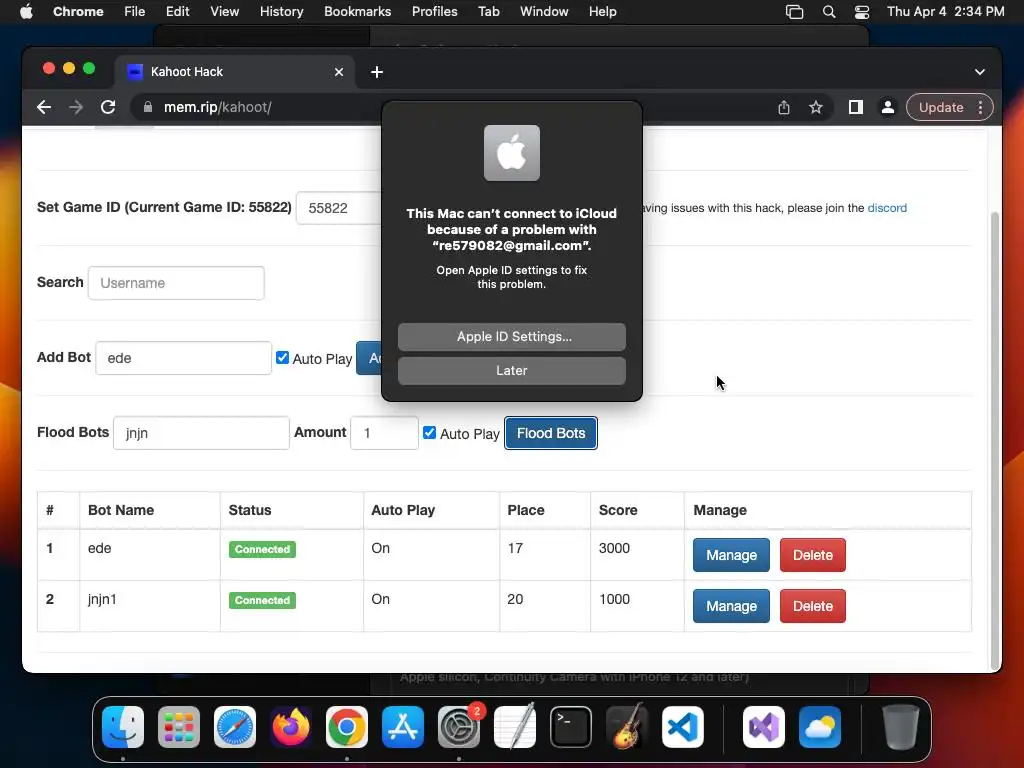Open Visual Studio Code from the dock
Image resolution: width=1024 pixels, height=768 pixels.
683,727
